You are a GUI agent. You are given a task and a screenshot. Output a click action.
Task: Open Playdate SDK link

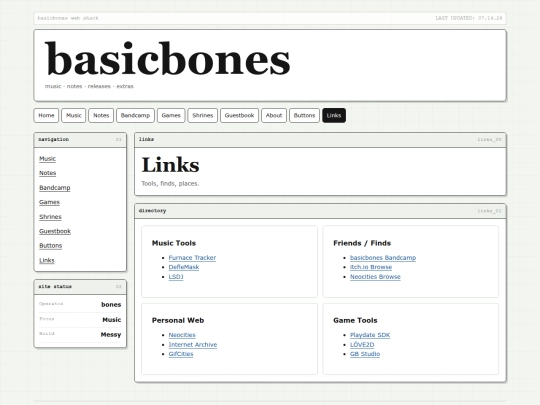tap(370, 335)
